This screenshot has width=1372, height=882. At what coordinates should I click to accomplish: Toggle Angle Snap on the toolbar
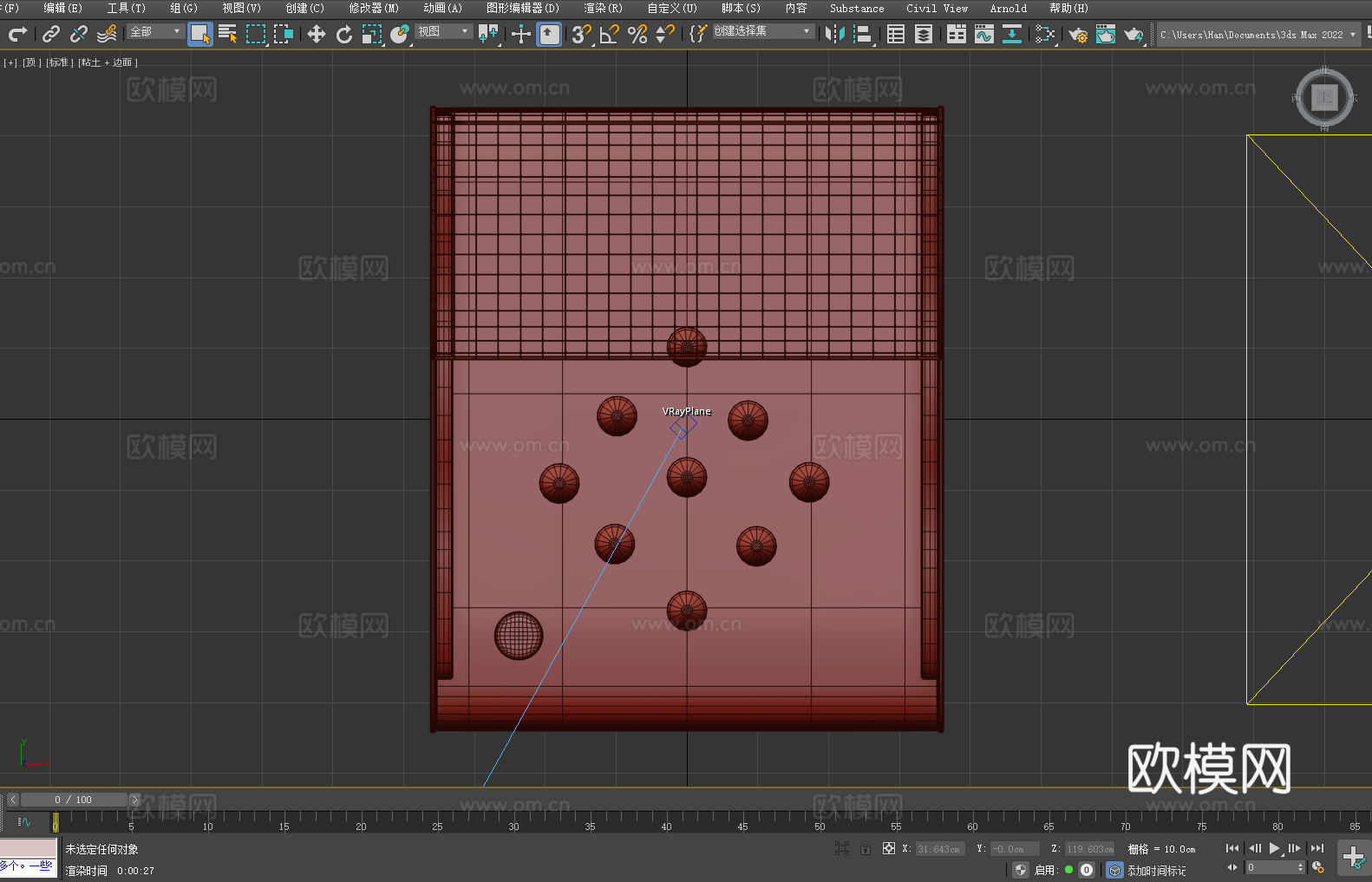click(x=609, y=34)
